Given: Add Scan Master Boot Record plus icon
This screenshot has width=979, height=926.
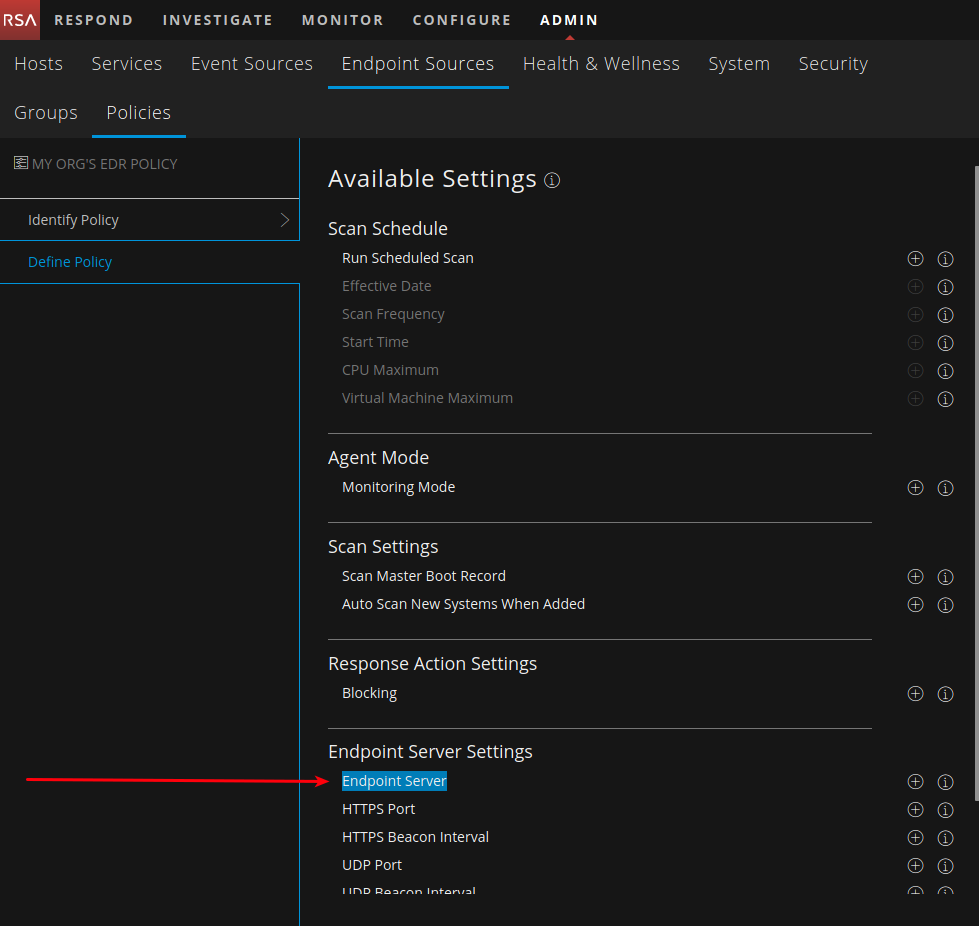Looking at the screenshot, I should point(915,577).
